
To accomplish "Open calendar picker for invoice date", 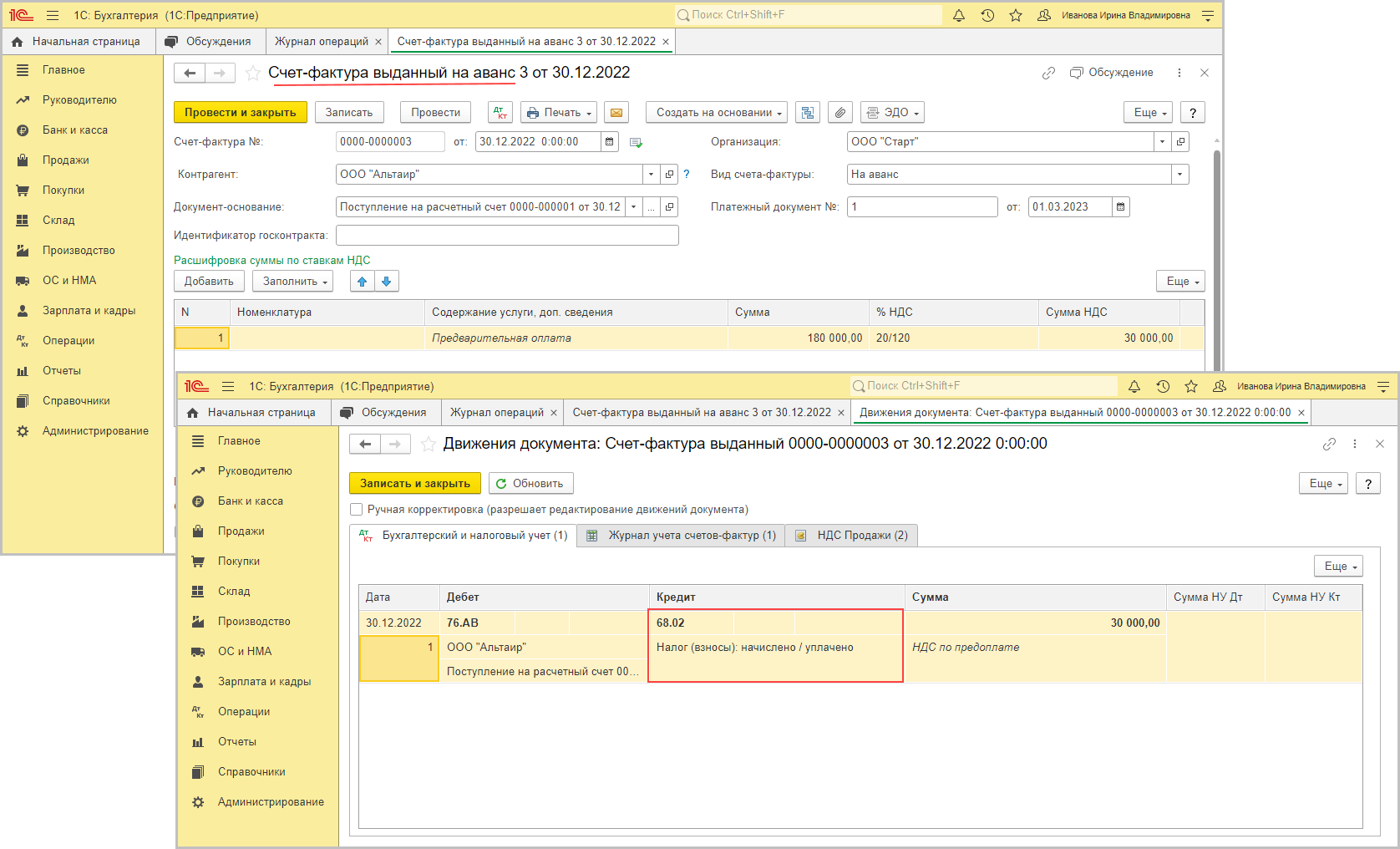I will [610, 142].
